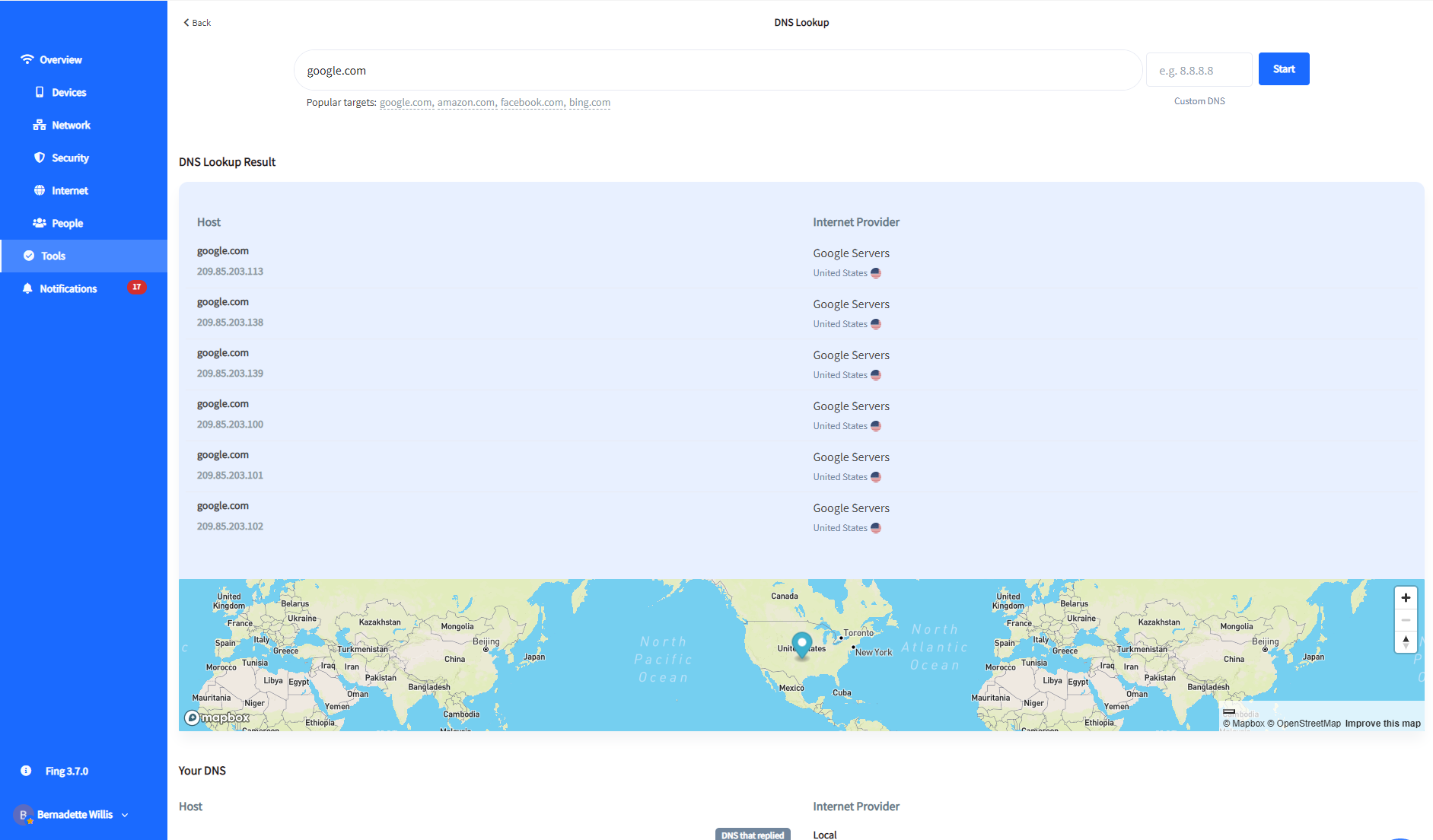Reset map bearing with compass button
This screenshot has height=840, width=1433.
(x=1406, y=642)
